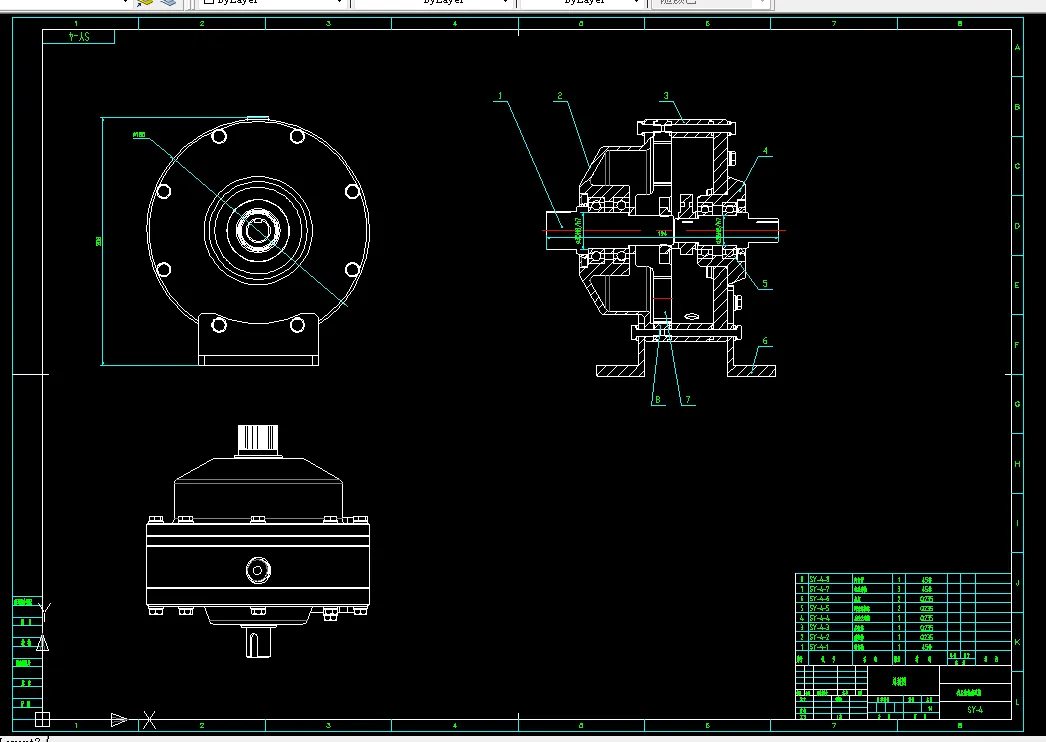Pick balloon number 4 on section view
The height and width of the screenshot is (742, 1046).
[765, 151]
